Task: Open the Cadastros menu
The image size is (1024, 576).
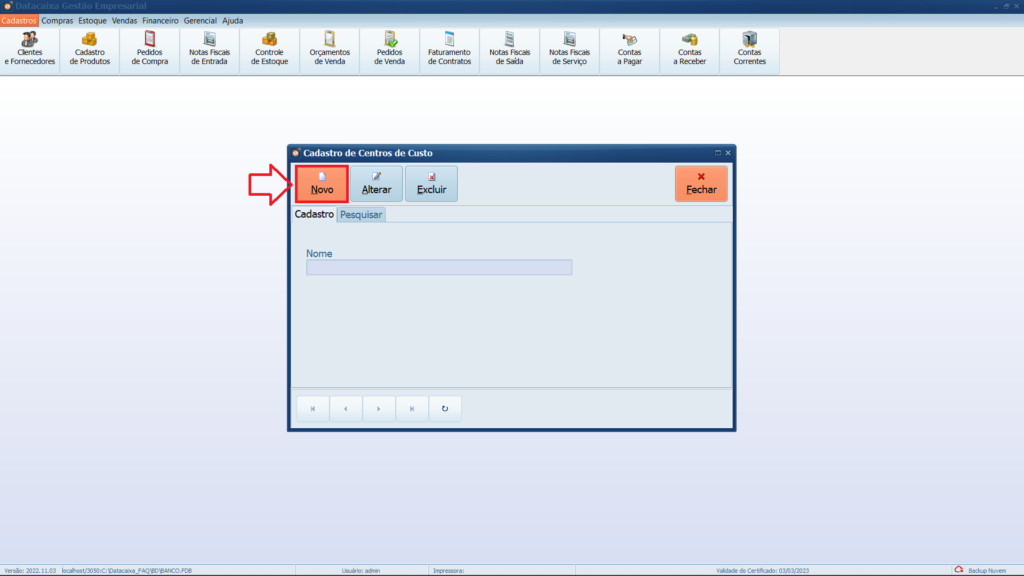Action: coord(19,21)
